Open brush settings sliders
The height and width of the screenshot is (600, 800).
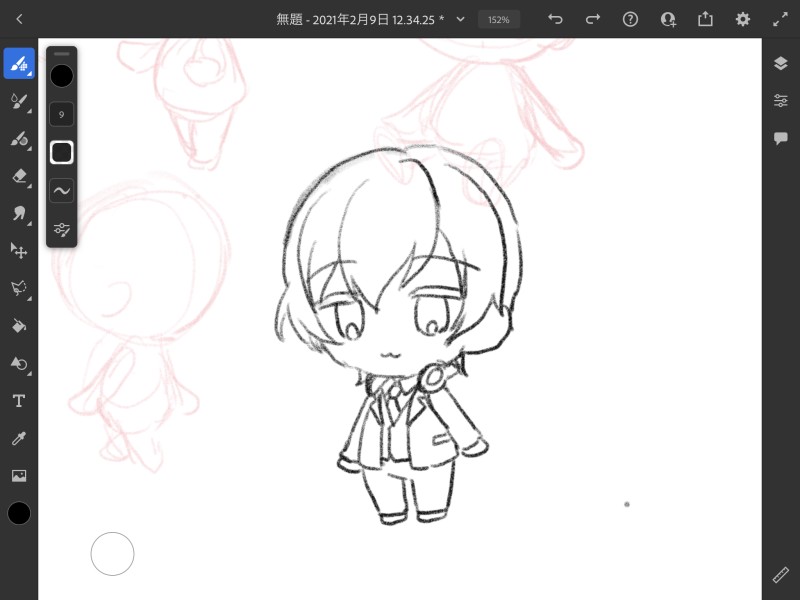pos(62,230)
